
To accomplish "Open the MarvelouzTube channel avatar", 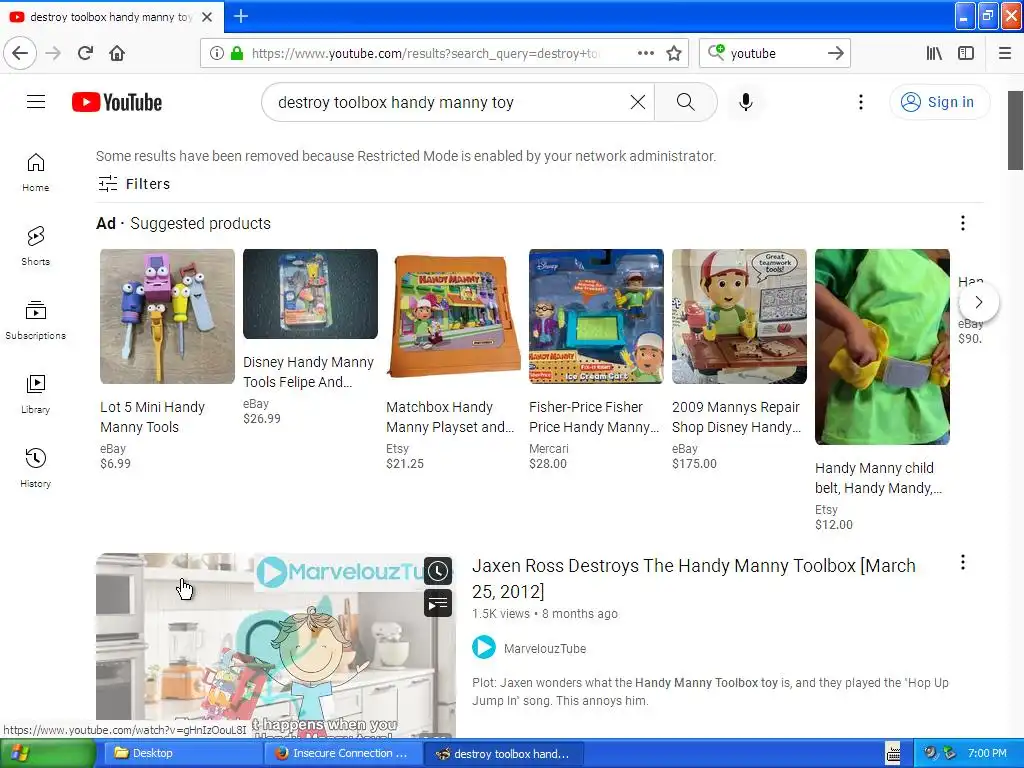I will pos(484,648).
